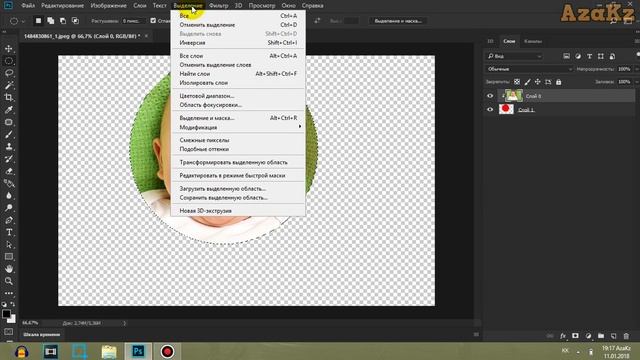
Task: Select the Clone Stamp tool
Action: [x=9, y=147]
